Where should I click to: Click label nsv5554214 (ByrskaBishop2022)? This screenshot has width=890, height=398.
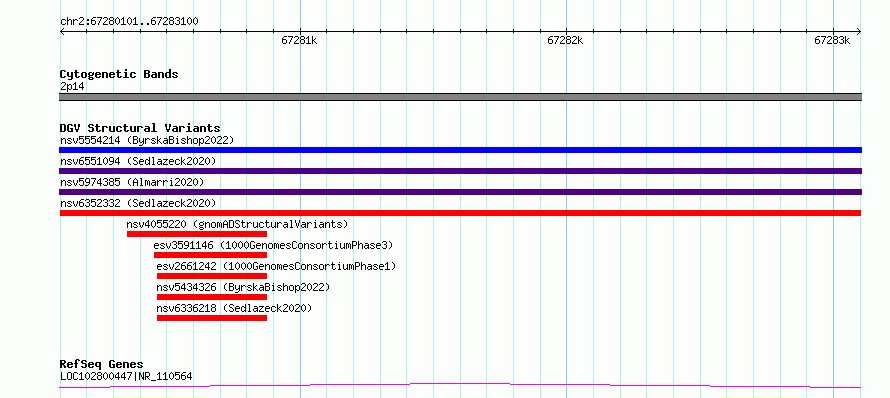[x=146, y=140]
